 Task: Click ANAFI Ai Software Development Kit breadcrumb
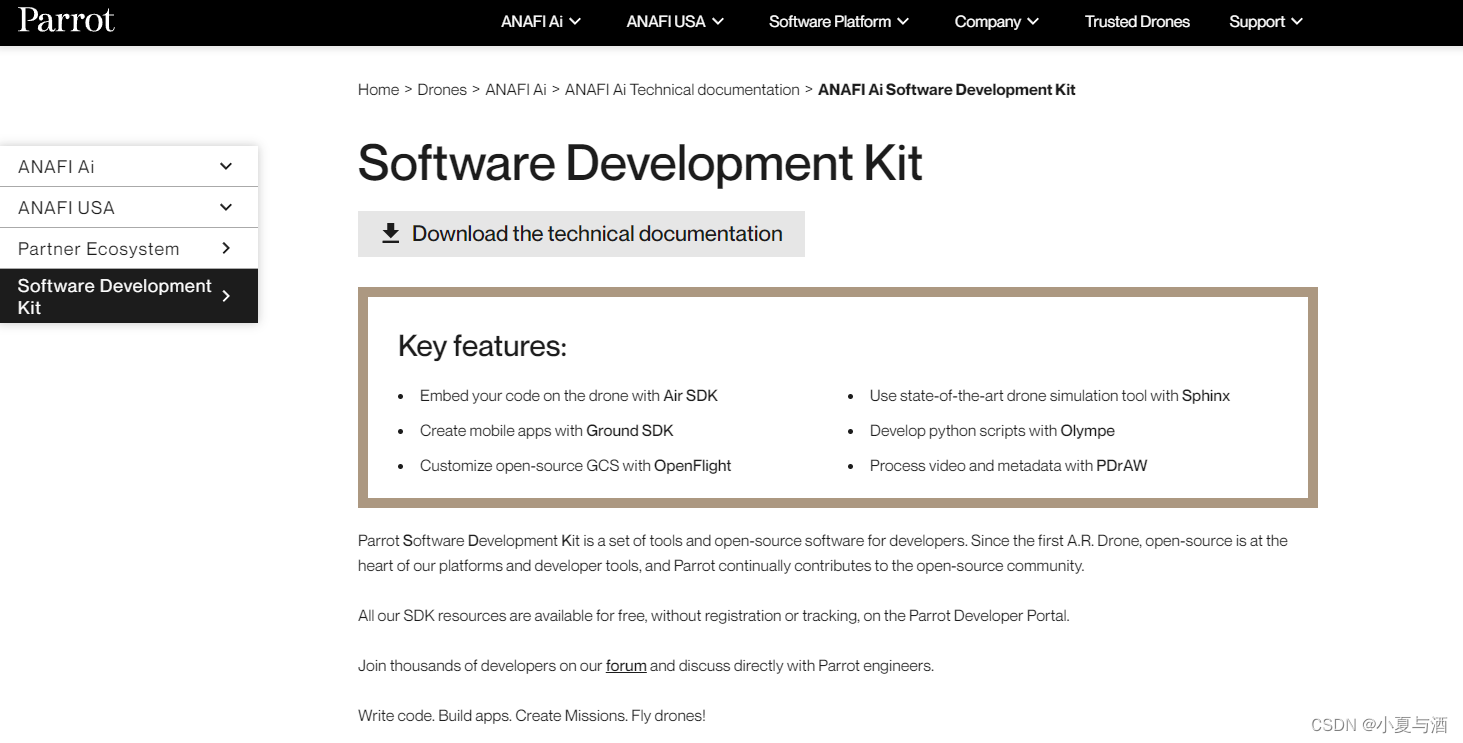coord(947,90)
